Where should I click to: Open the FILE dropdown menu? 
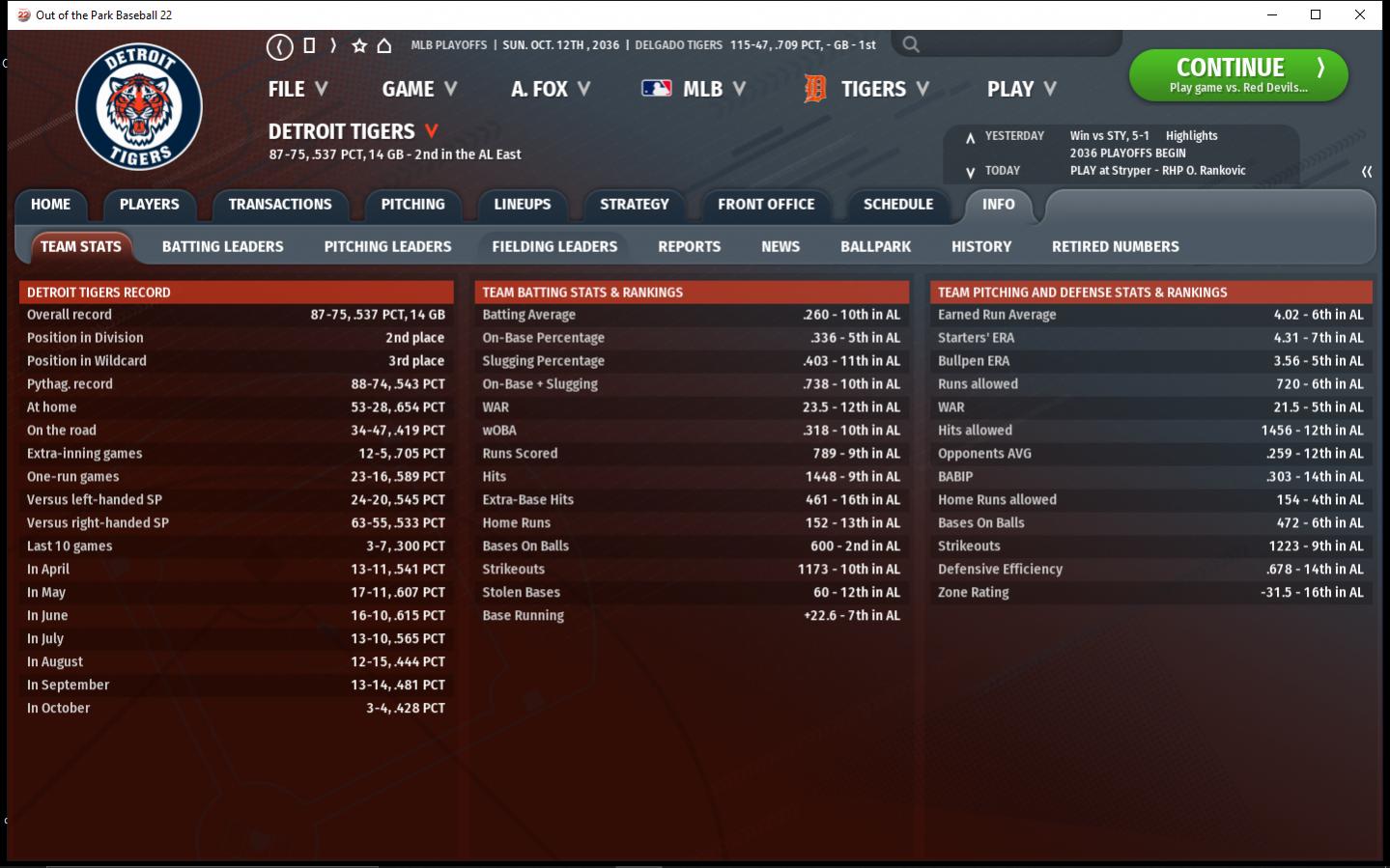298,89
